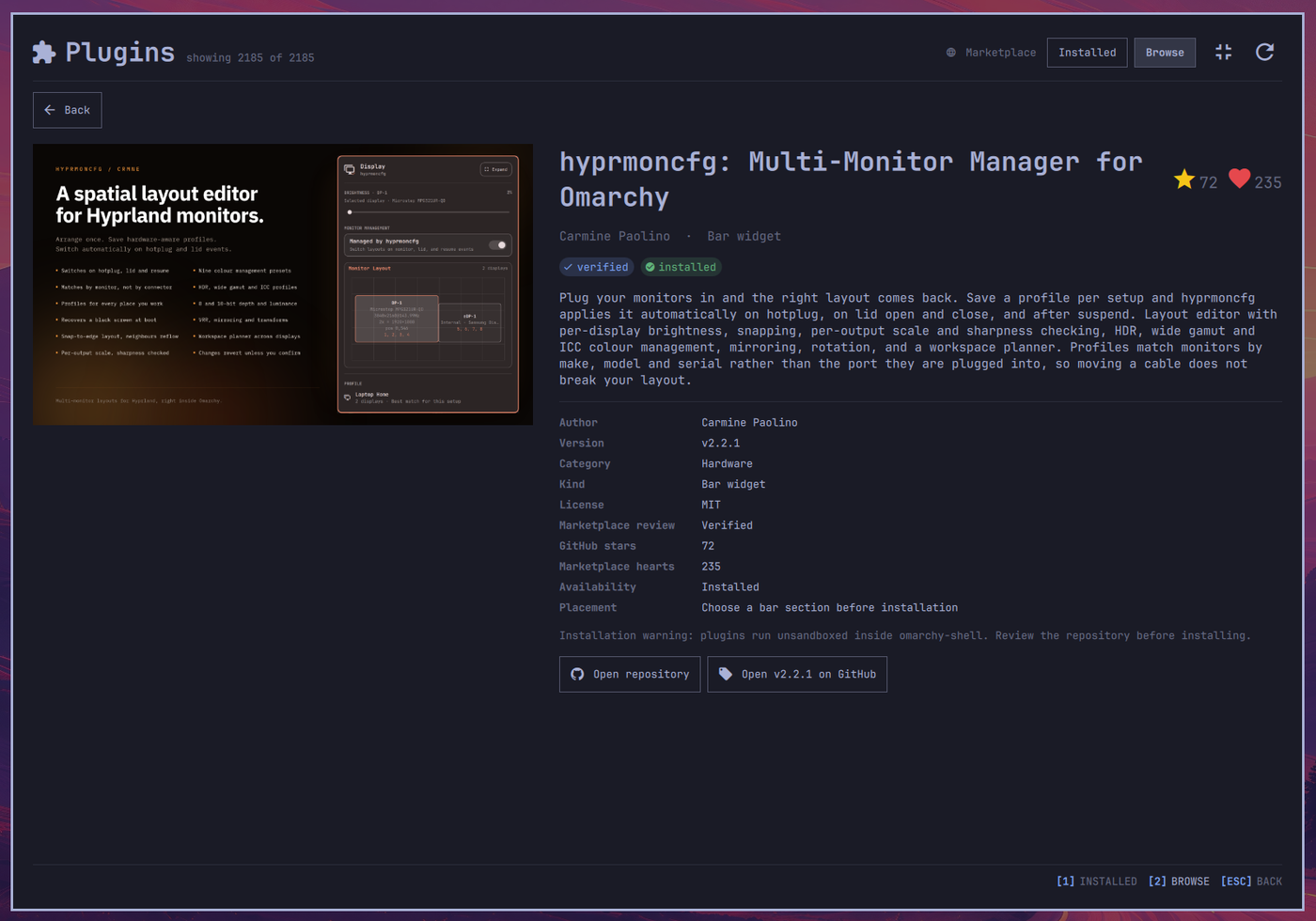
Task: Click the version value v2.2.1
Action: pos(721,444)
